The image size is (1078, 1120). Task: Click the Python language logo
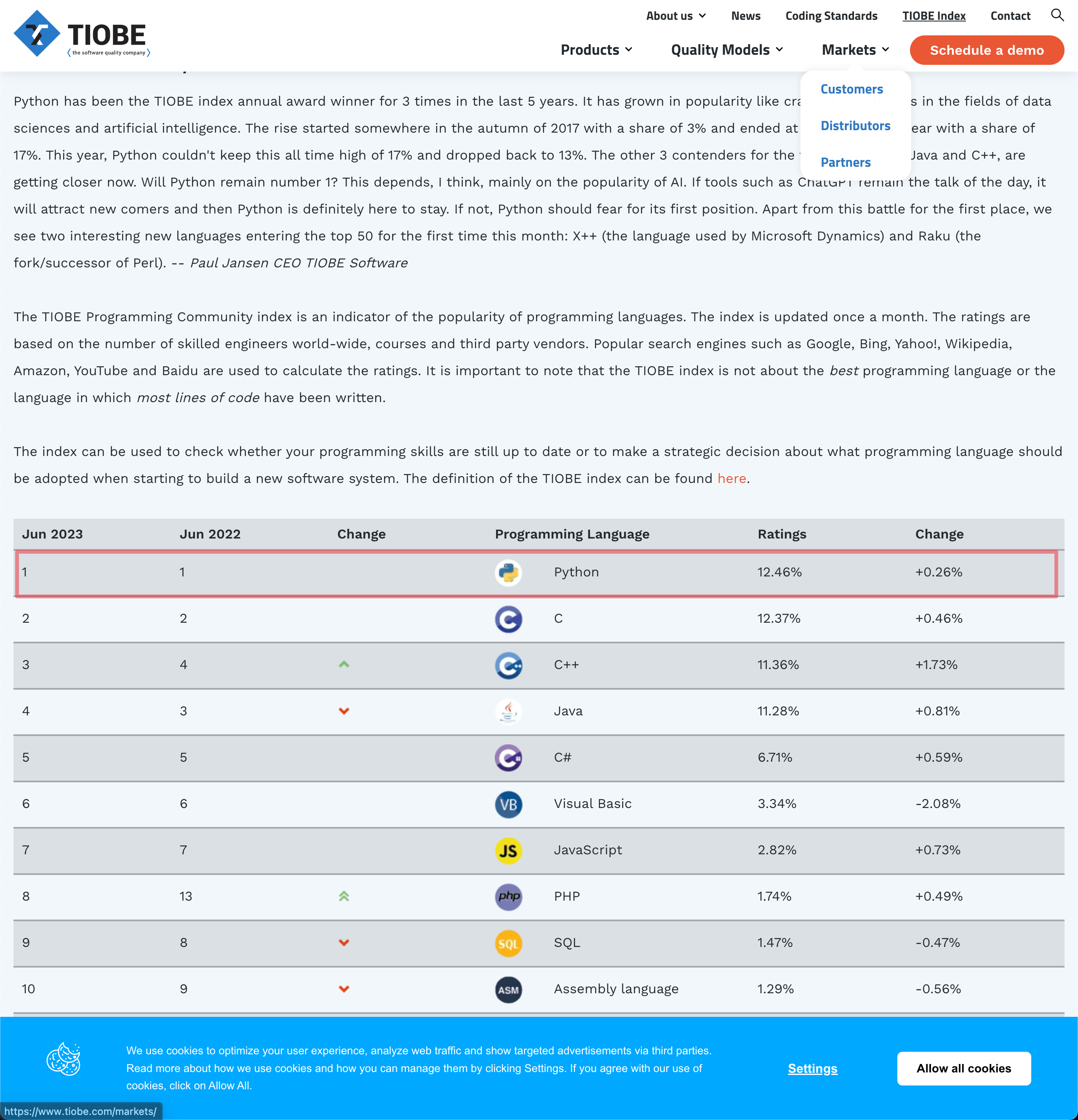508,573
